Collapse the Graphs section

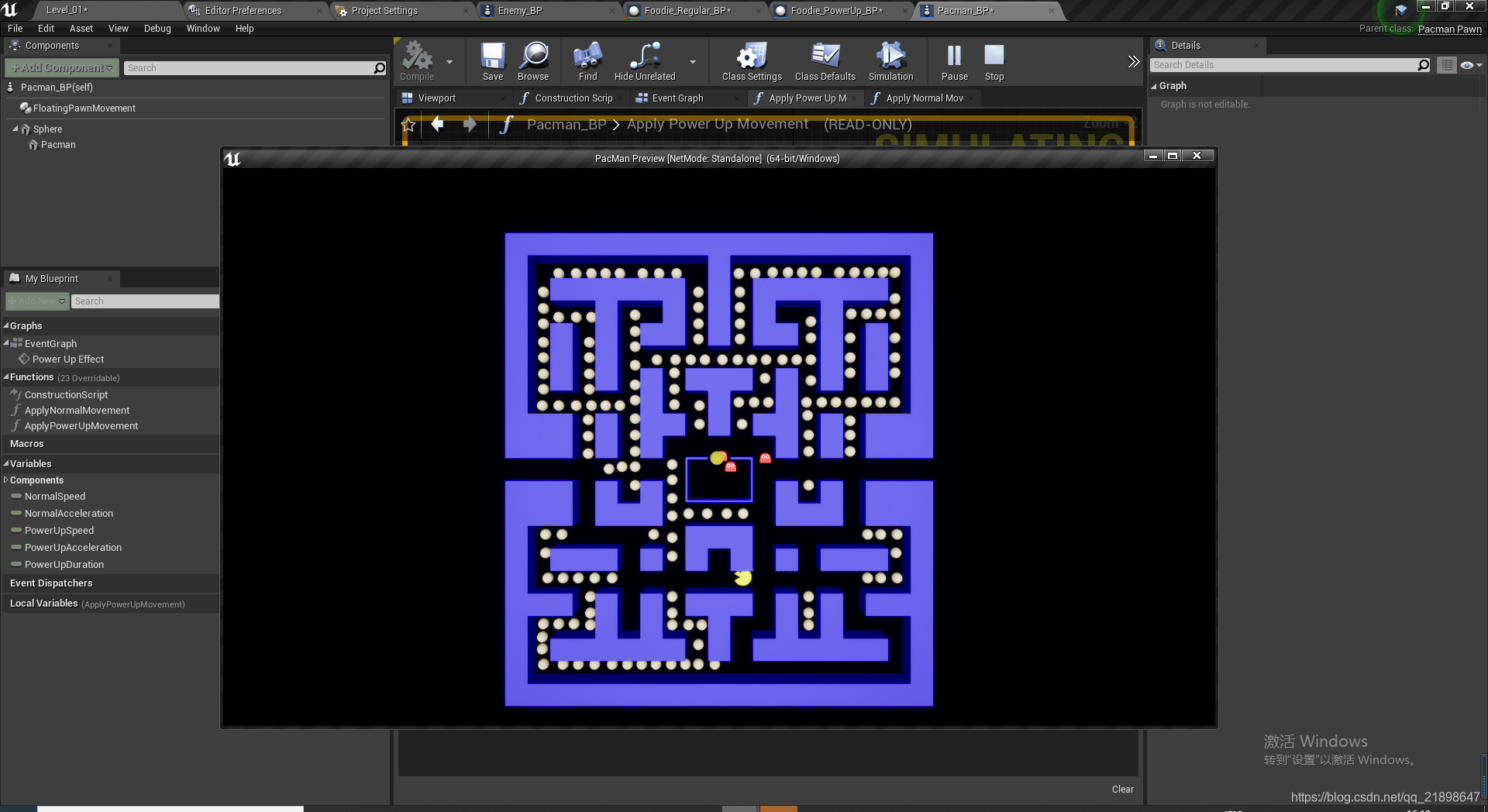[6, 325]
